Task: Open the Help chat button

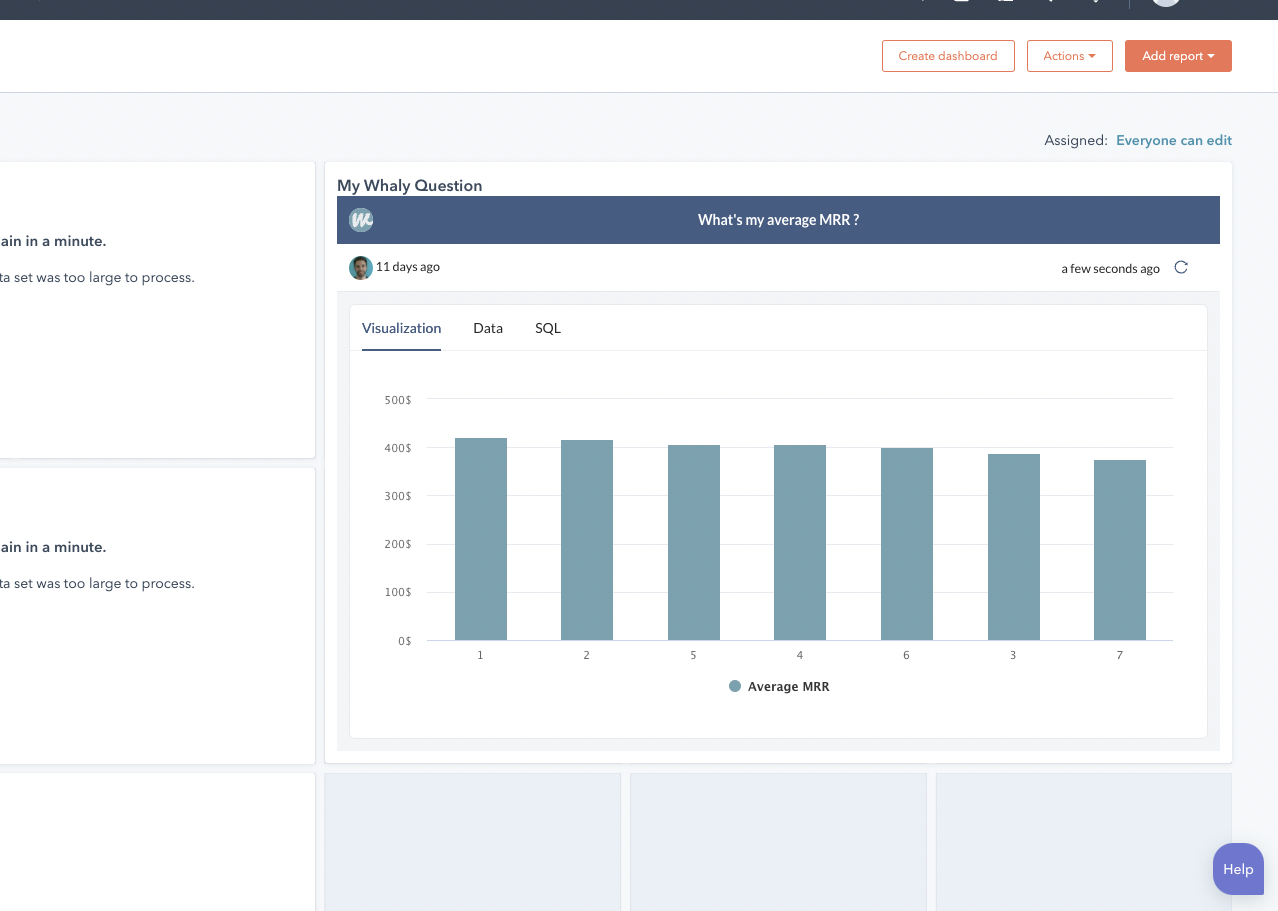Action: click(1237, 869)
